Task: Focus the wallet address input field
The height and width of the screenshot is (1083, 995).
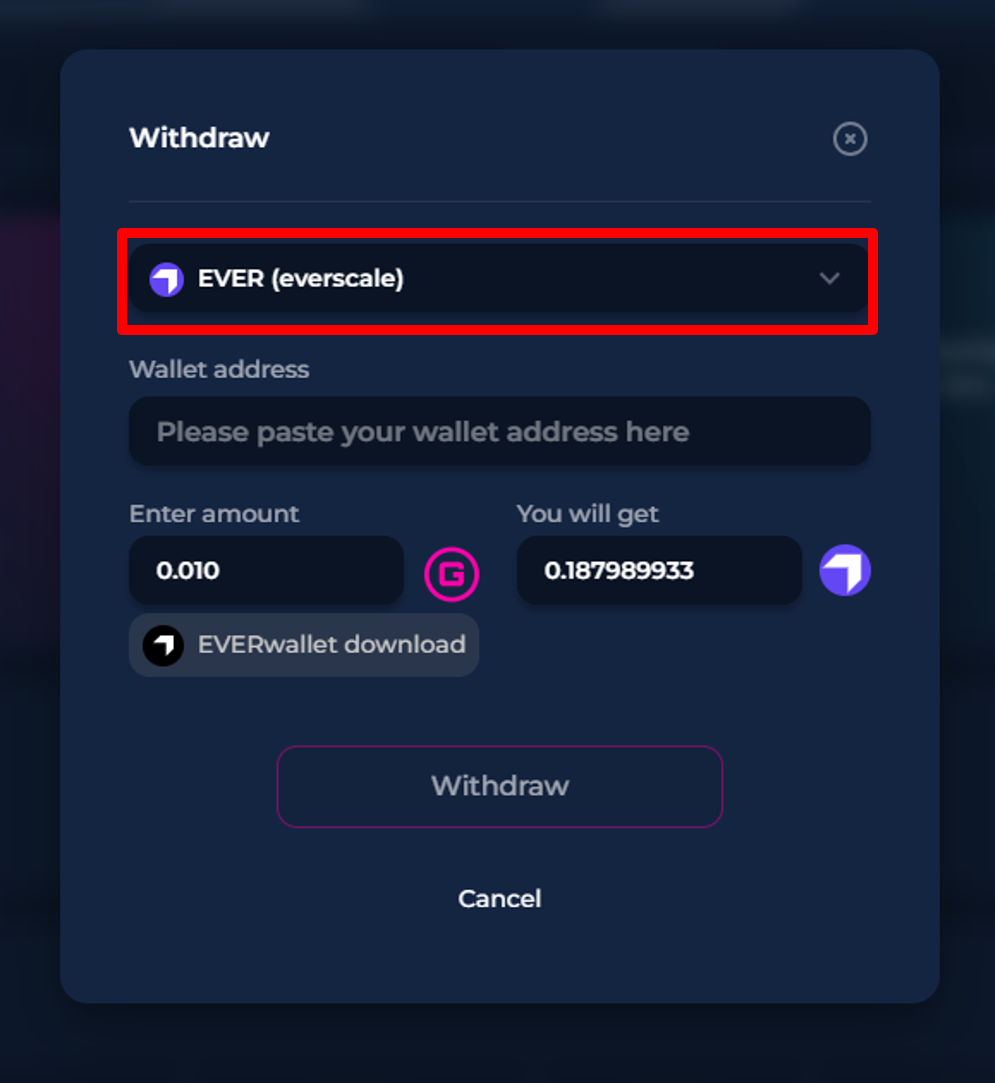Action: (499, 431)
